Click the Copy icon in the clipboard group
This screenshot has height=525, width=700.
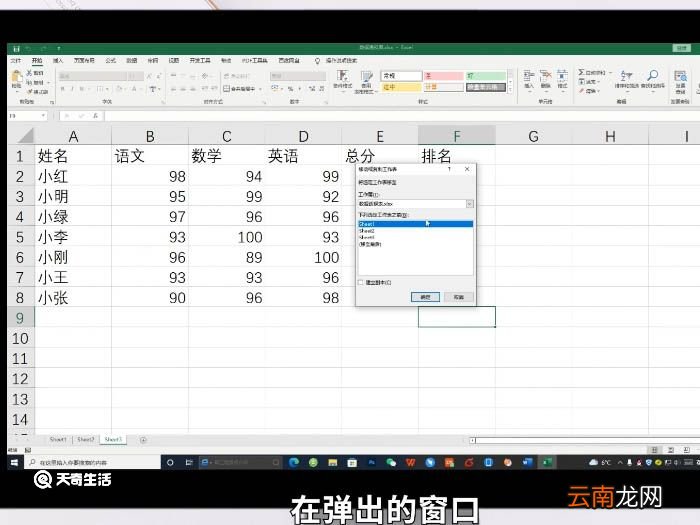[x=29, y=83]
